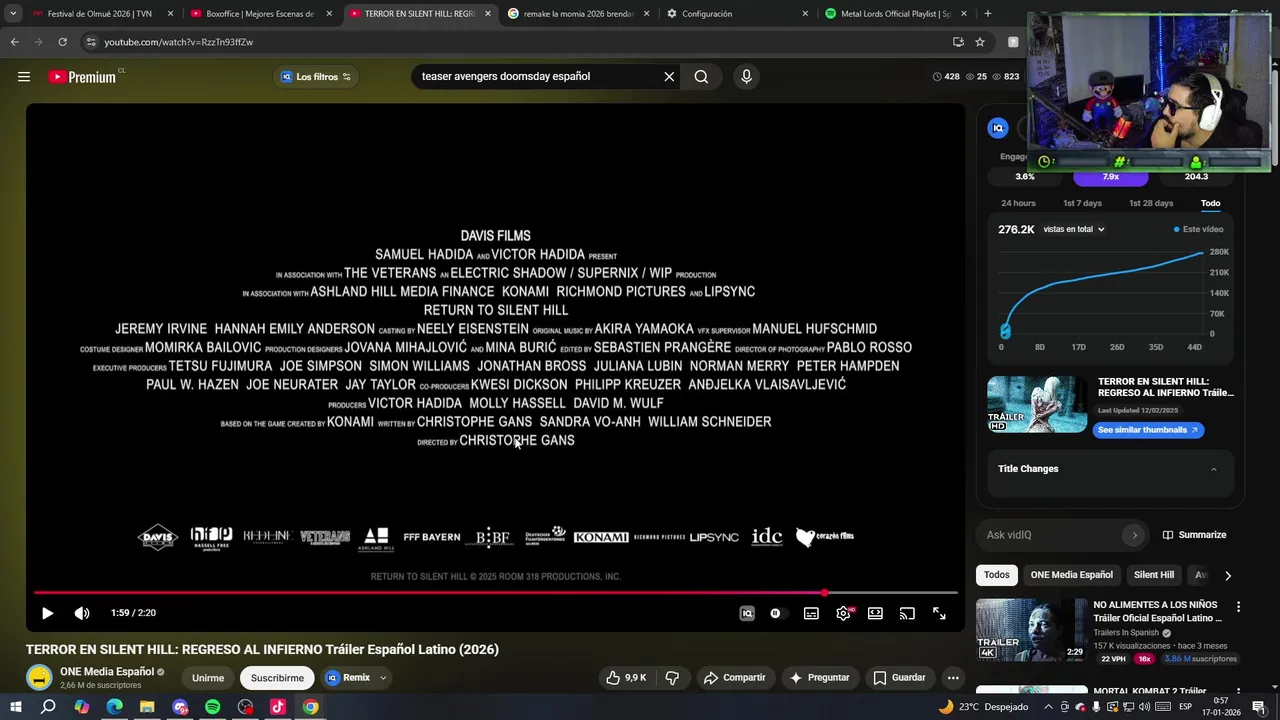Join the channel with Unirme
The image size is (1280, 720).
point(208,678)
